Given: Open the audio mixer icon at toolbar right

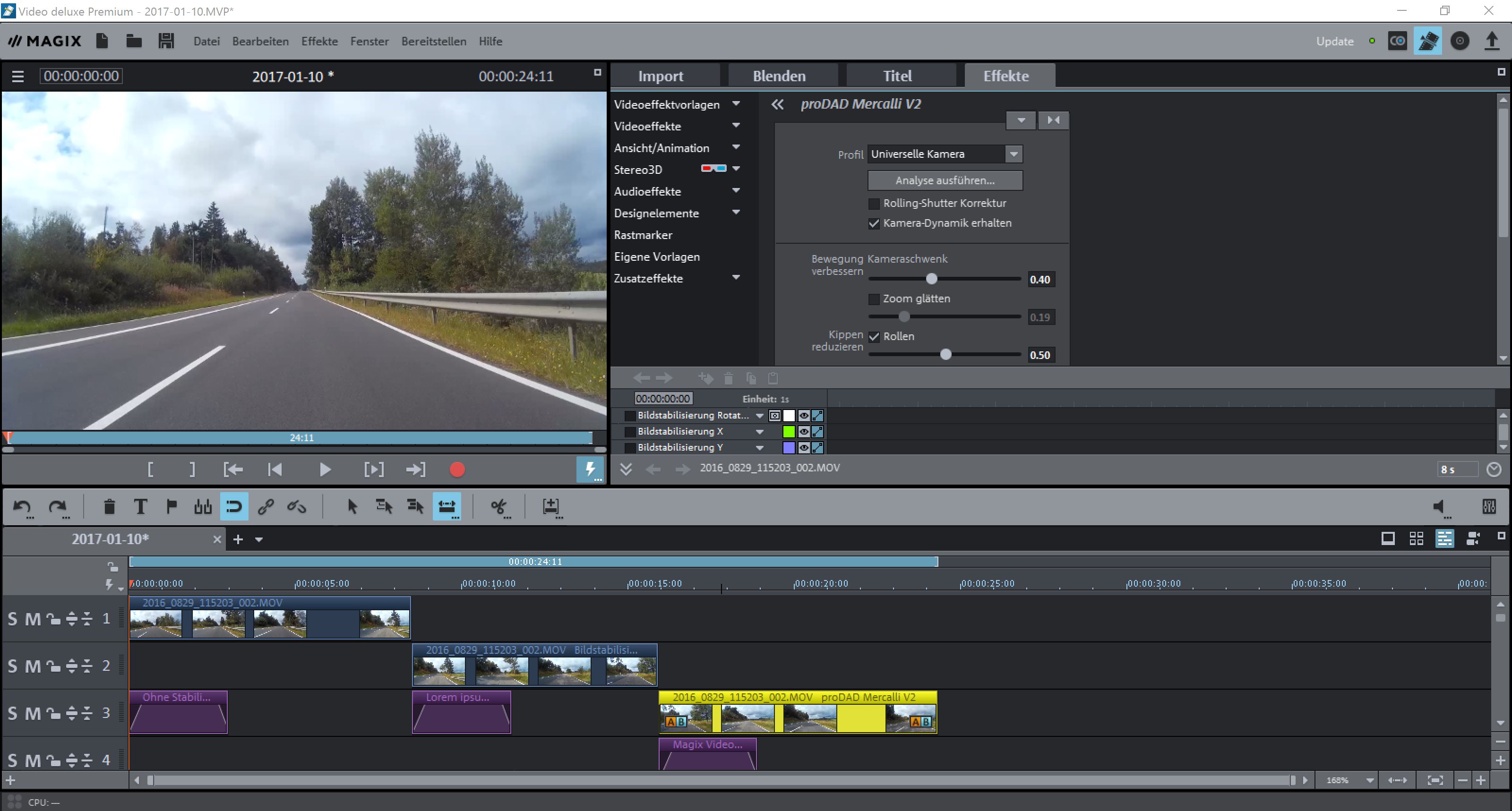Looking at the screenshot, I should [x=1489, y=506].
